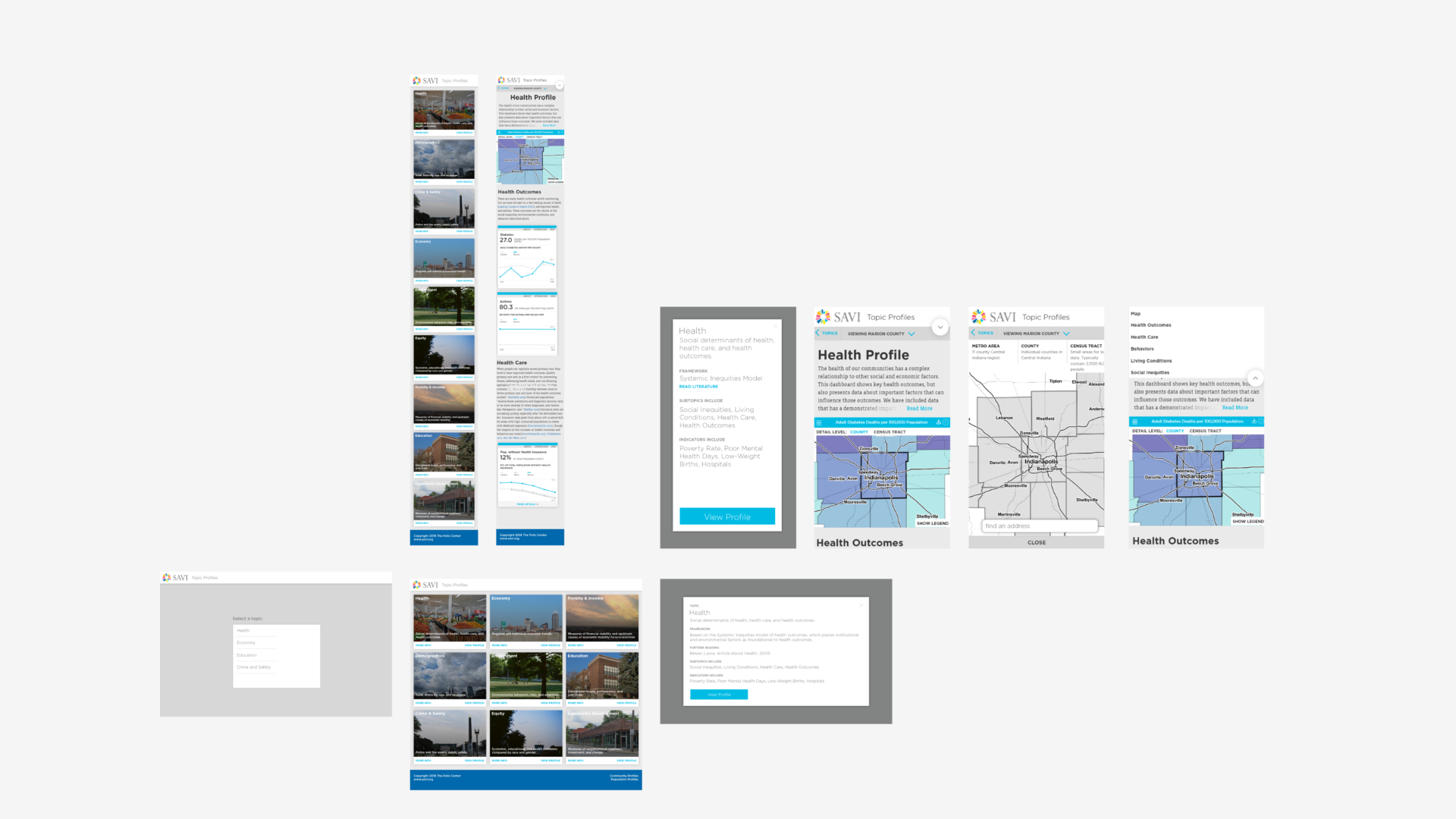Click the Economy topic profile icon

pyautogui.click(x=525, y=617)
